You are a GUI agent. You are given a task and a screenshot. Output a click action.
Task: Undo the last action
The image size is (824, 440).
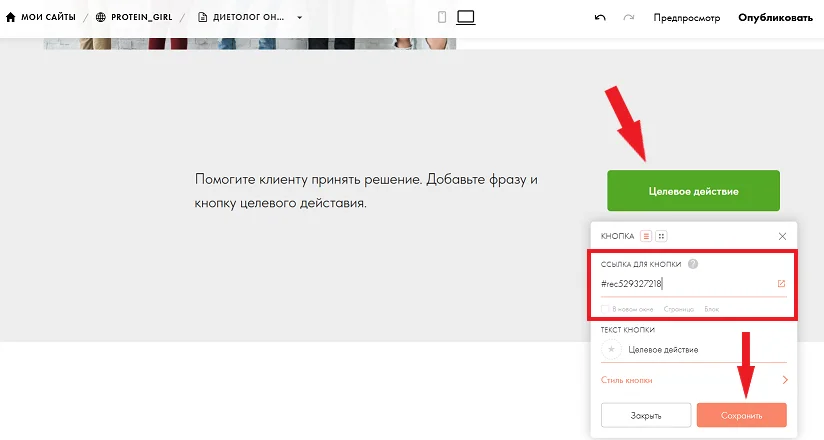[x=600, y=17]
